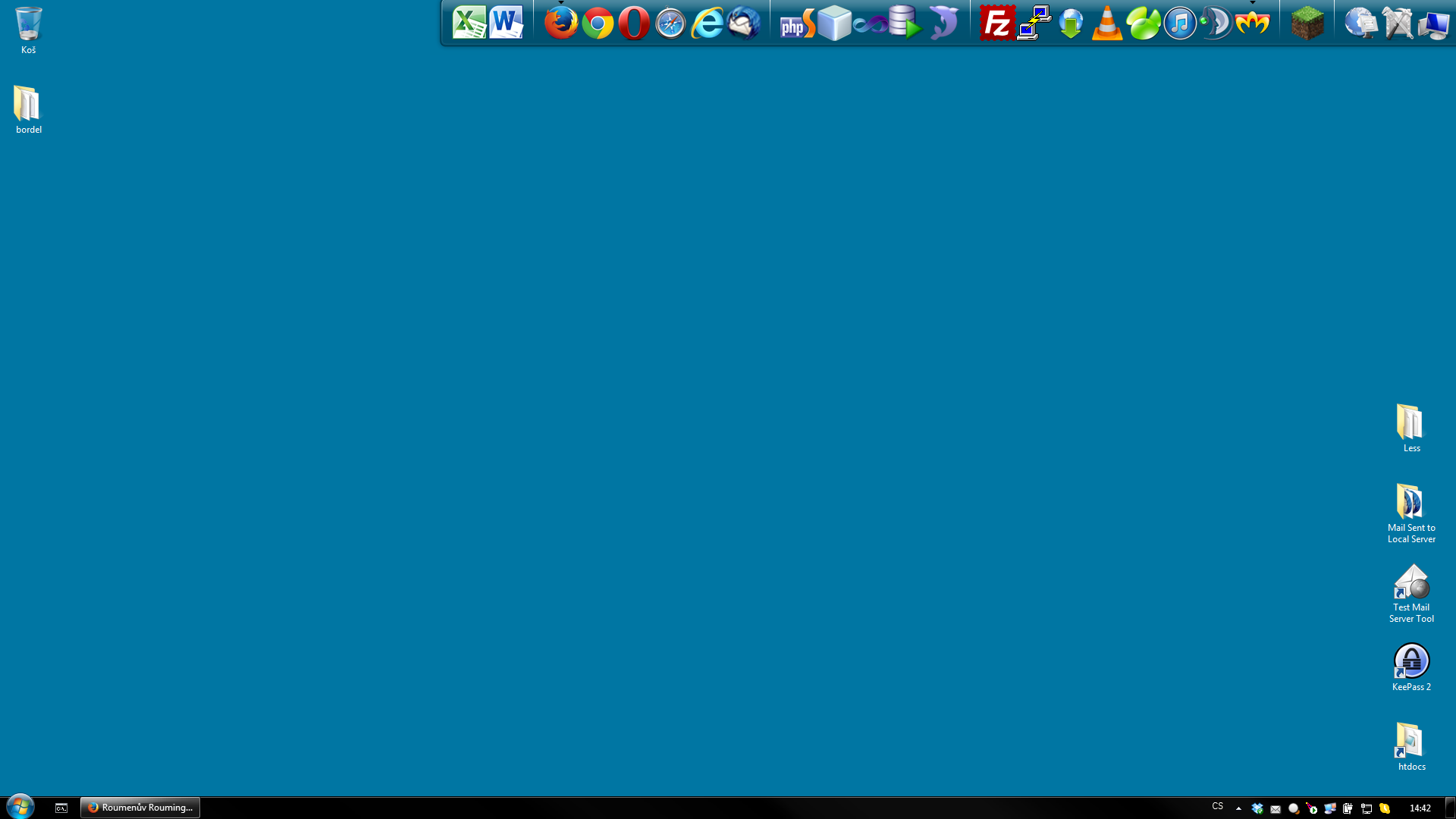Launch Excel from the top dock

[x=469, y=23]
